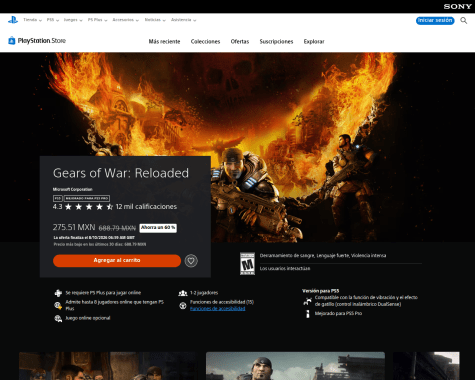Click Agregar al carrito button
This screenshot has width=475, height=380.
[117, 260]
